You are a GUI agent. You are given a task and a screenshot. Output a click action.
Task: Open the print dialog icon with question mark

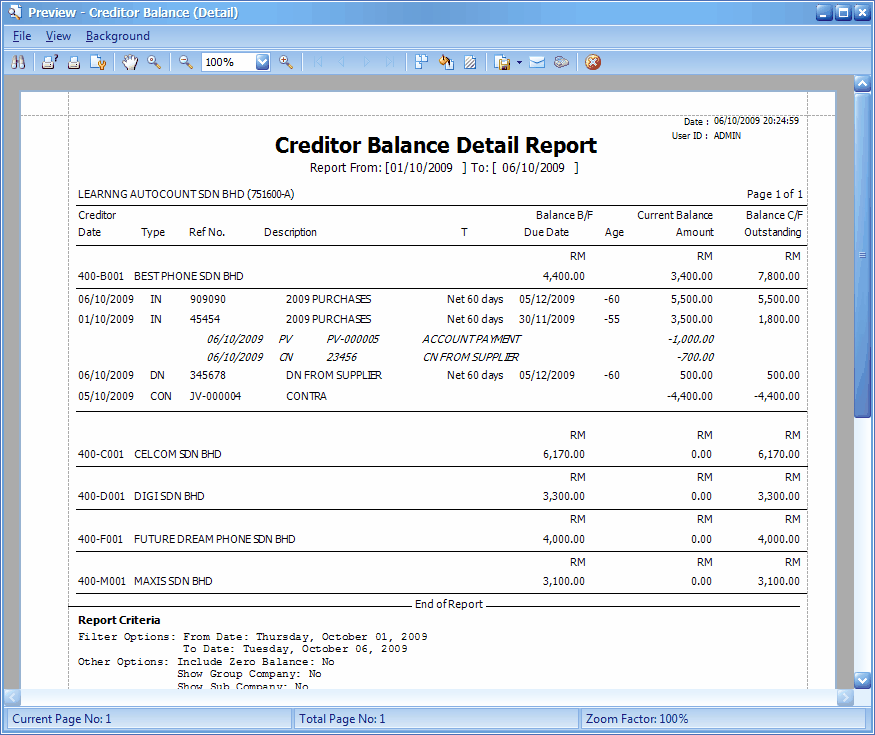(50, 62)
